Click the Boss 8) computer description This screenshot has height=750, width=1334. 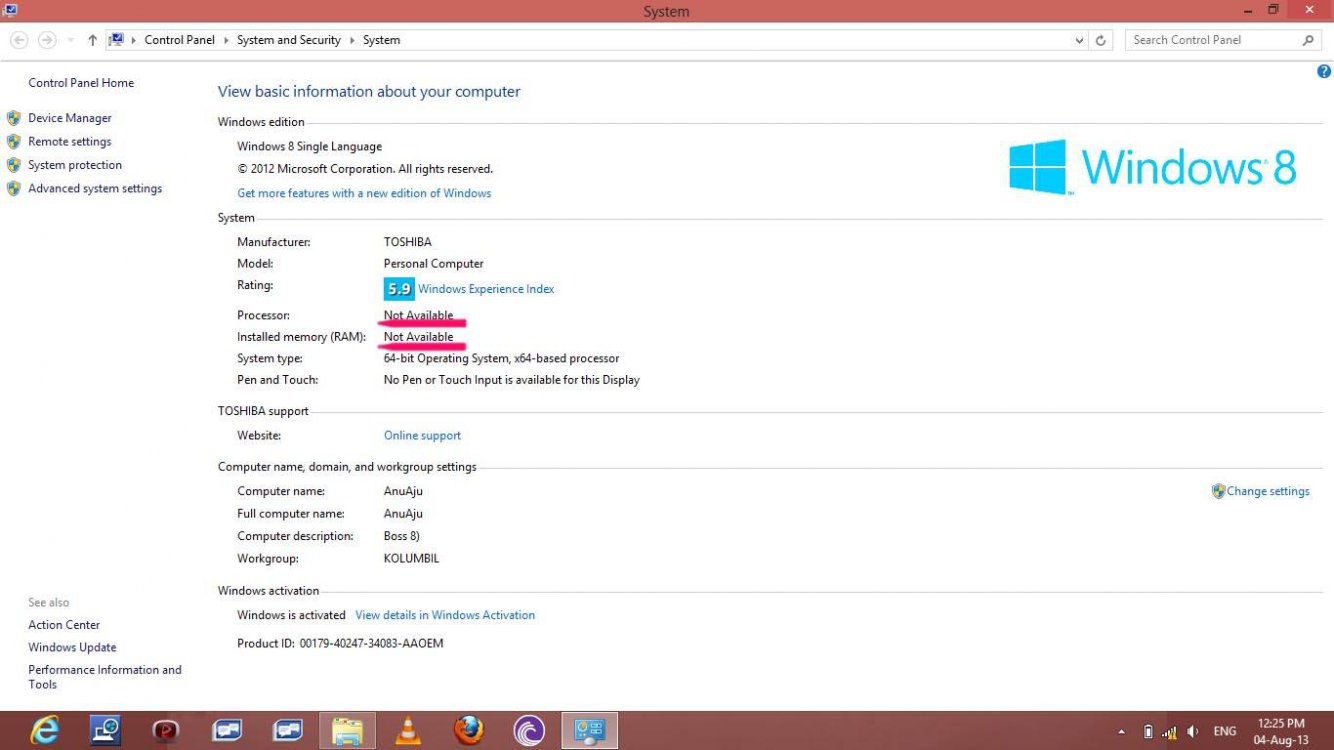coord(402,536)
